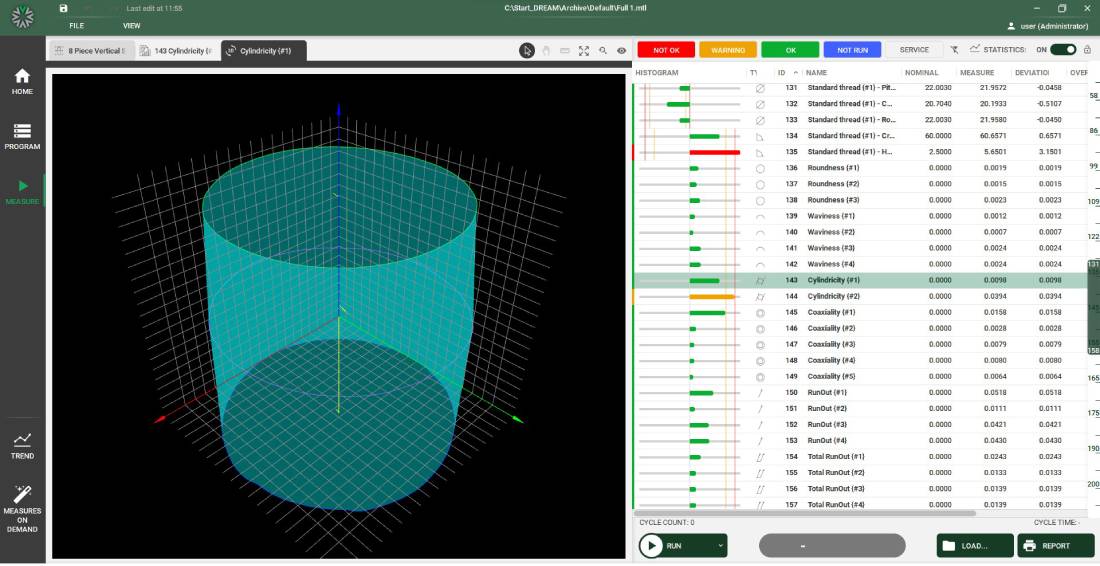Click the save disk icon in title bar
Image resolution: width=1100 pixels, height=566 pixels.
click(64, 8)
